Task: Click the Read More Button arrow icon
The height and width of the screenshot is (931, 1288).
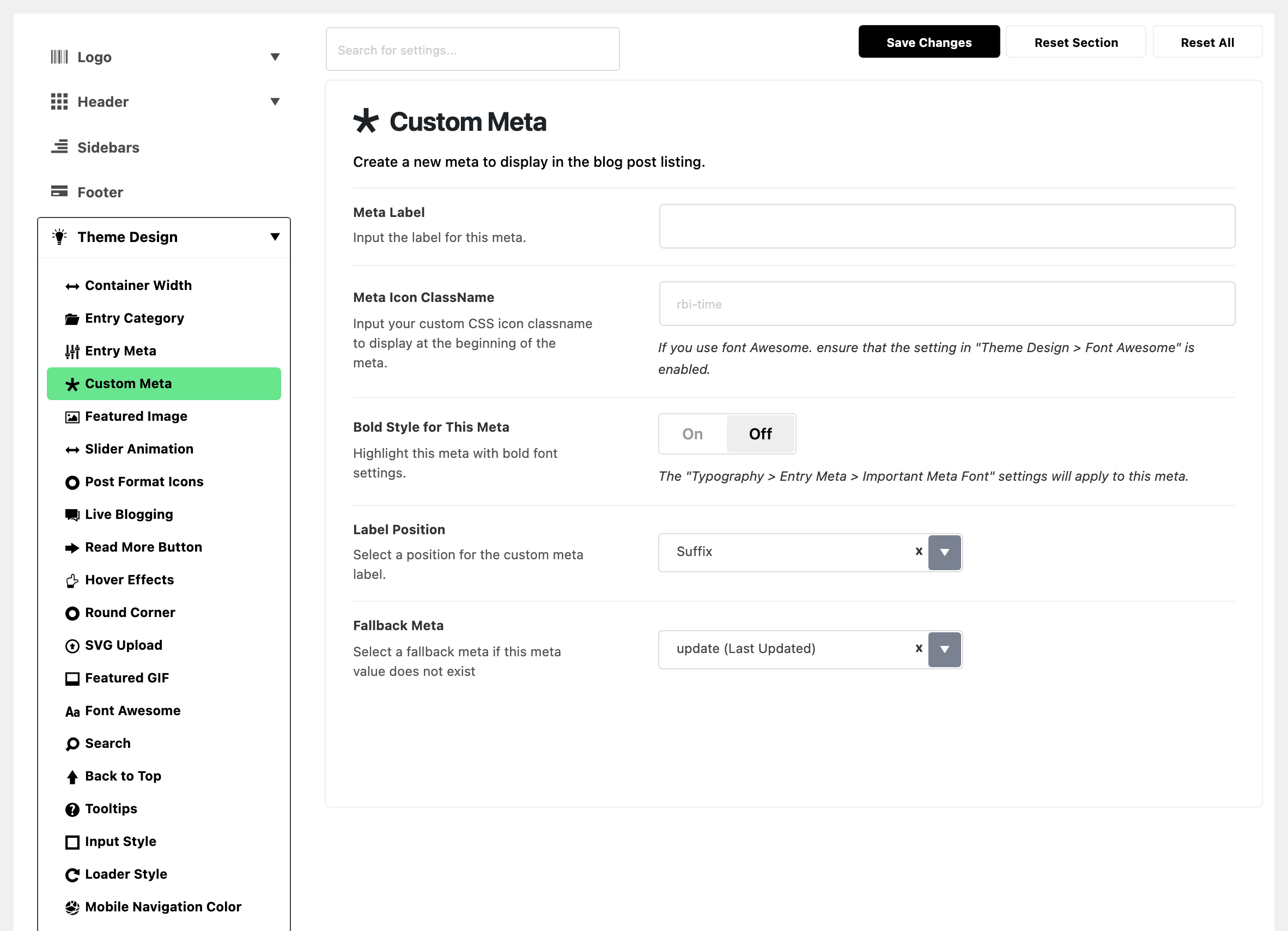Action: coord(72,548)
